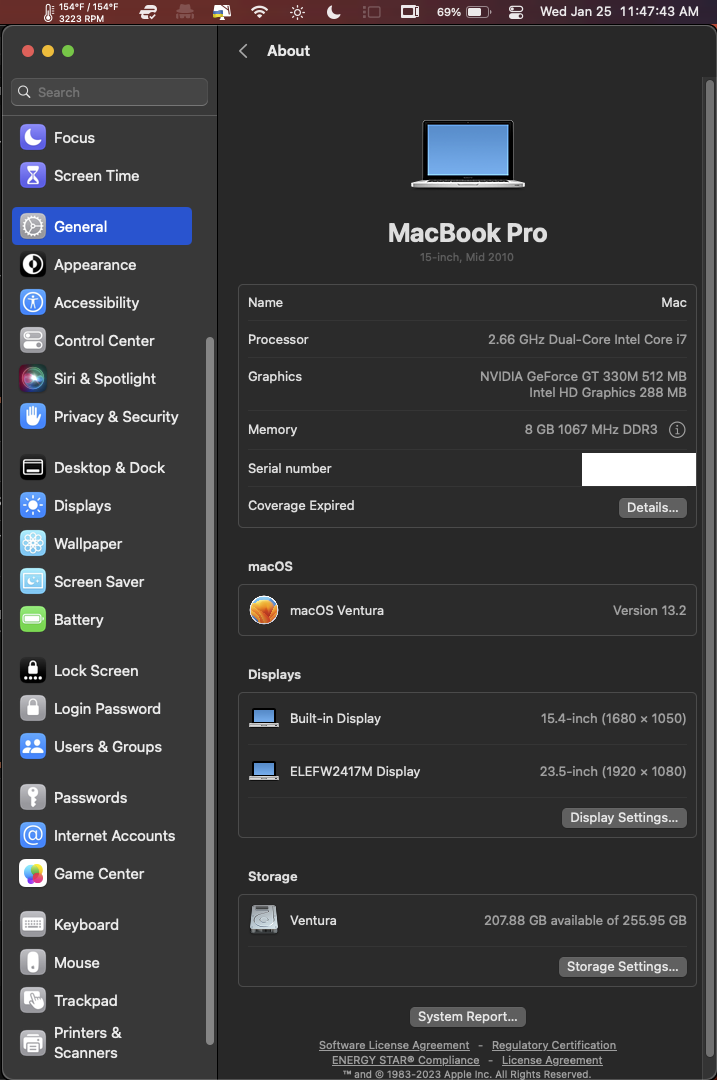This screenshot has width=717, height=1080.
Task: Open the Control Center icon
Action: [32, 340]
